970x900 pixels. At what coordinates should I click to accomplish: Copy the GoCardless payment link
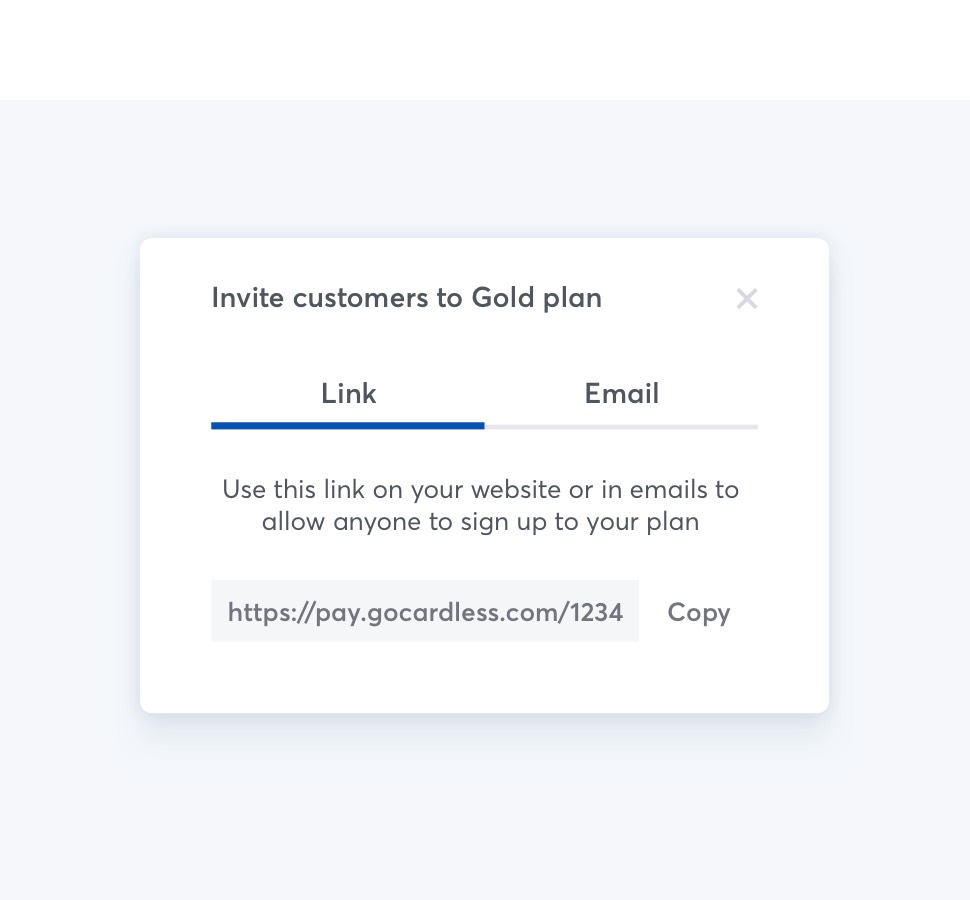tap(698, 612)
